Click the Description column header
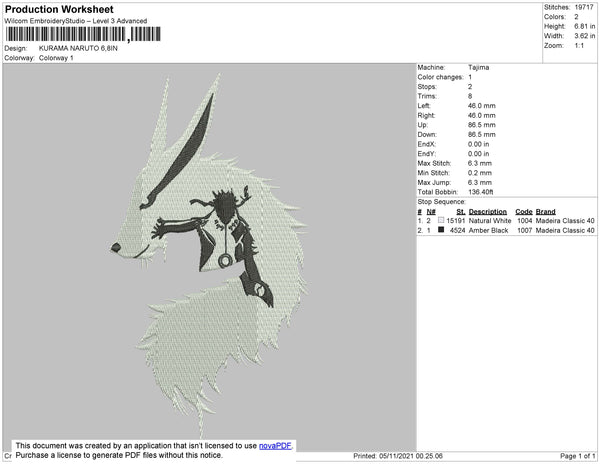Viewport: 600px width, 464px height. pos(488,211)
